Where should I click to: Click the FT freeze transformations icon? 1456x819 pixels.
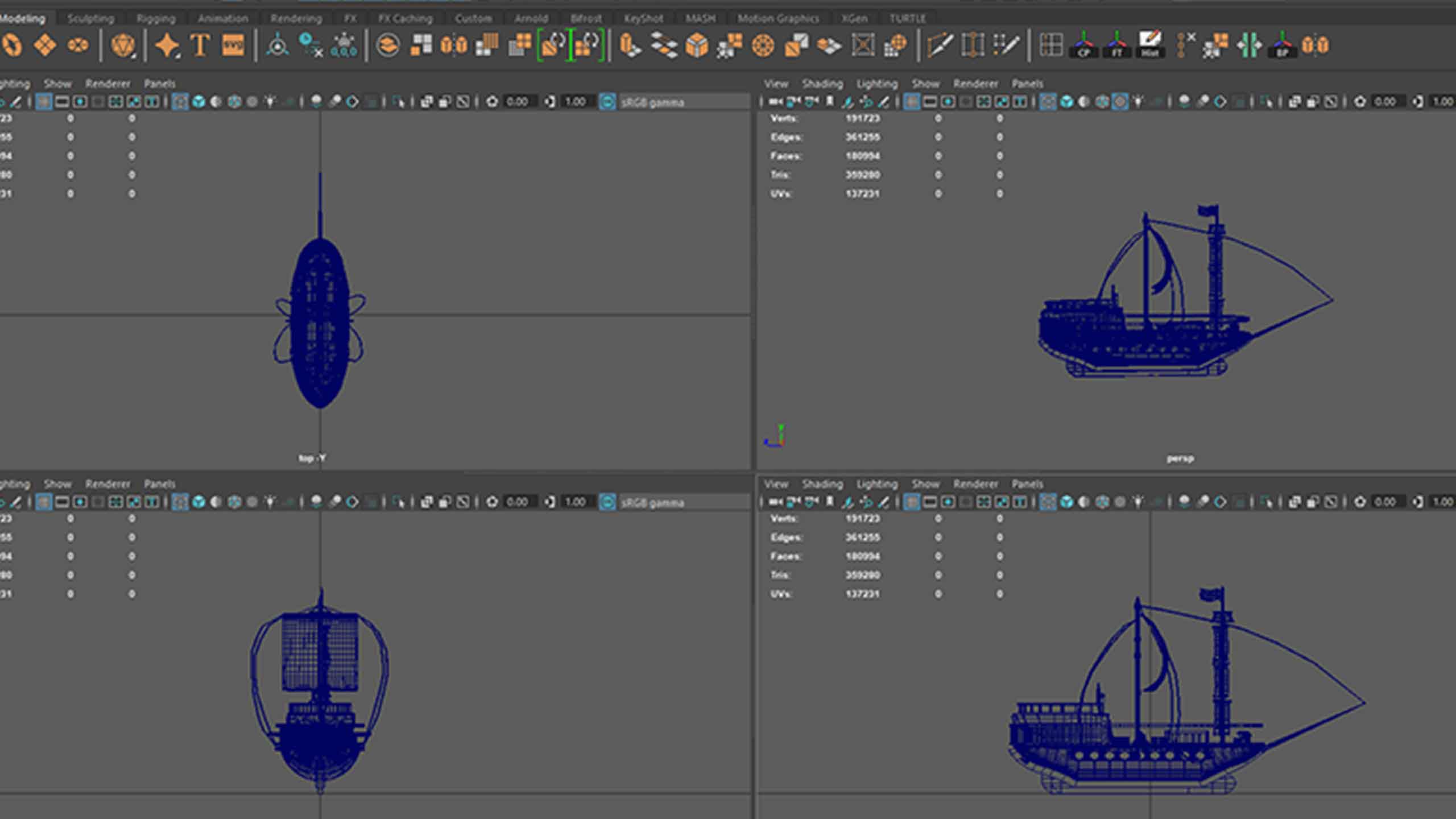pos(1117,45)
